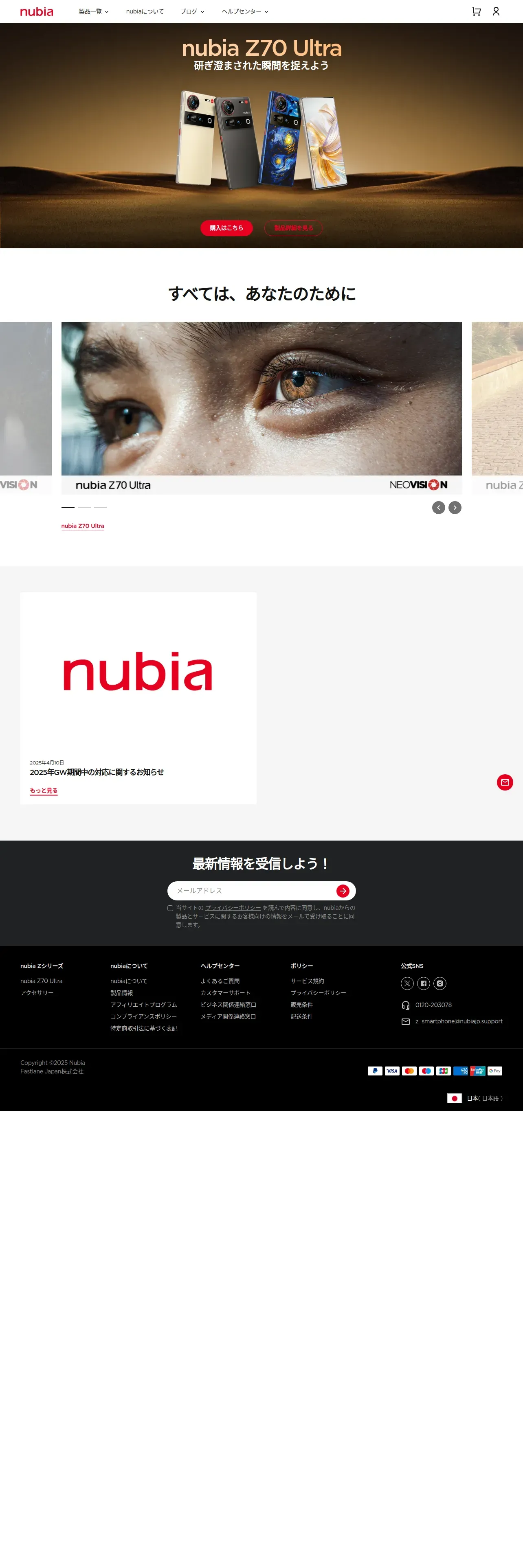This screenshot has width=523, height=1568.
Task: Open footer 特定商取引法に基づく表記 link
Action: click(x=144, y=1028)
